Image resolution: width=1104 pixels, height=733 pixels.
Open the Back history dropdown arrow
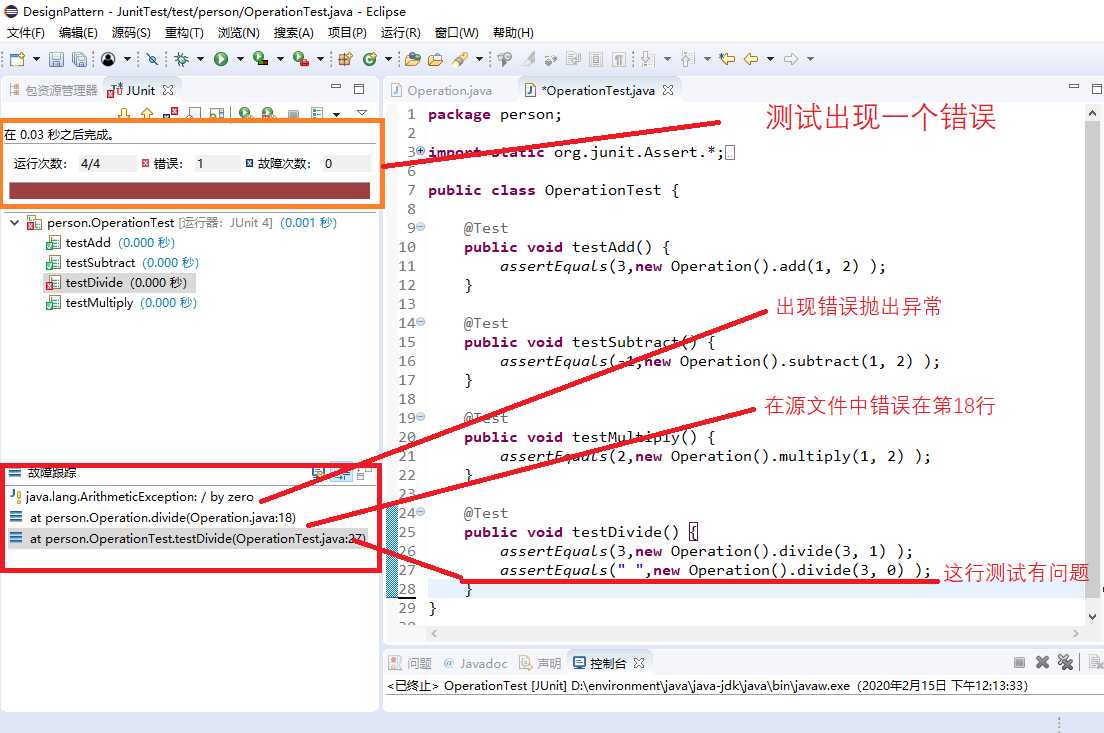(770, 59)
